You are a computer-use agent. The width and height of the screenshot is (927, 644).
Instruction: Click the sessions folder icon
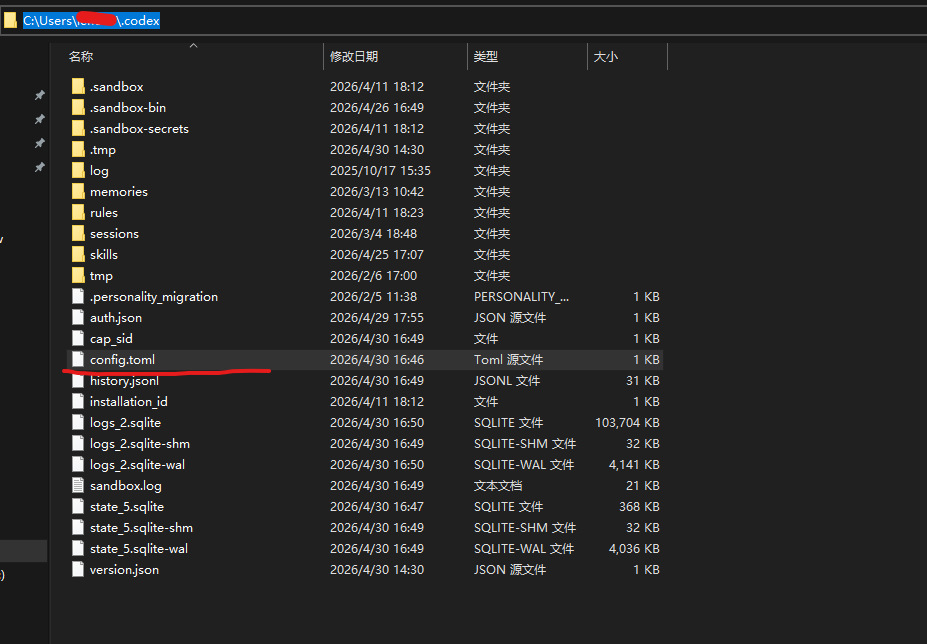tap(78, 234)
